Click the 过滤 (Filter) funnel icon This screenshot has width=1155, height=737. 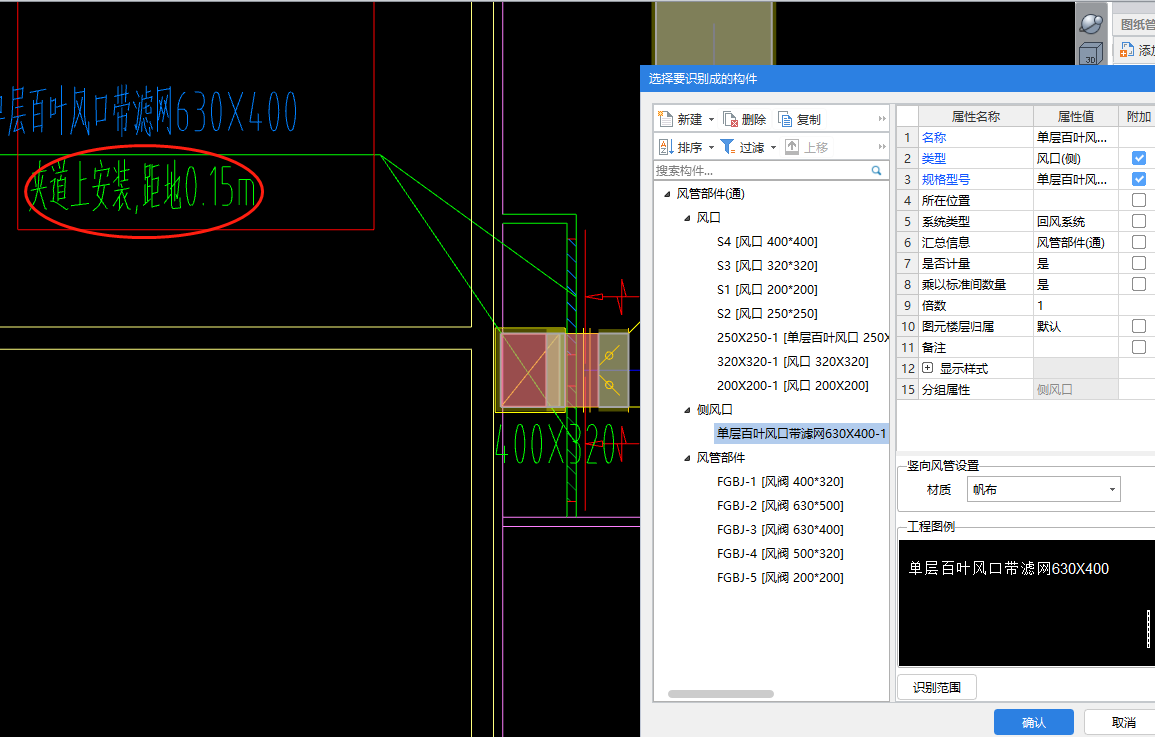click(728, 147)
